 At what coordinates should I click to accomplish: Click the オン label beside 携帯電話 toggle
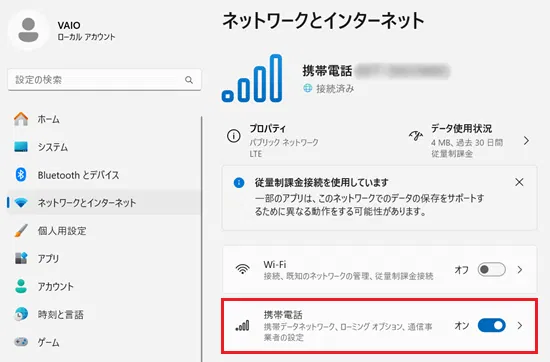point(462,326)
